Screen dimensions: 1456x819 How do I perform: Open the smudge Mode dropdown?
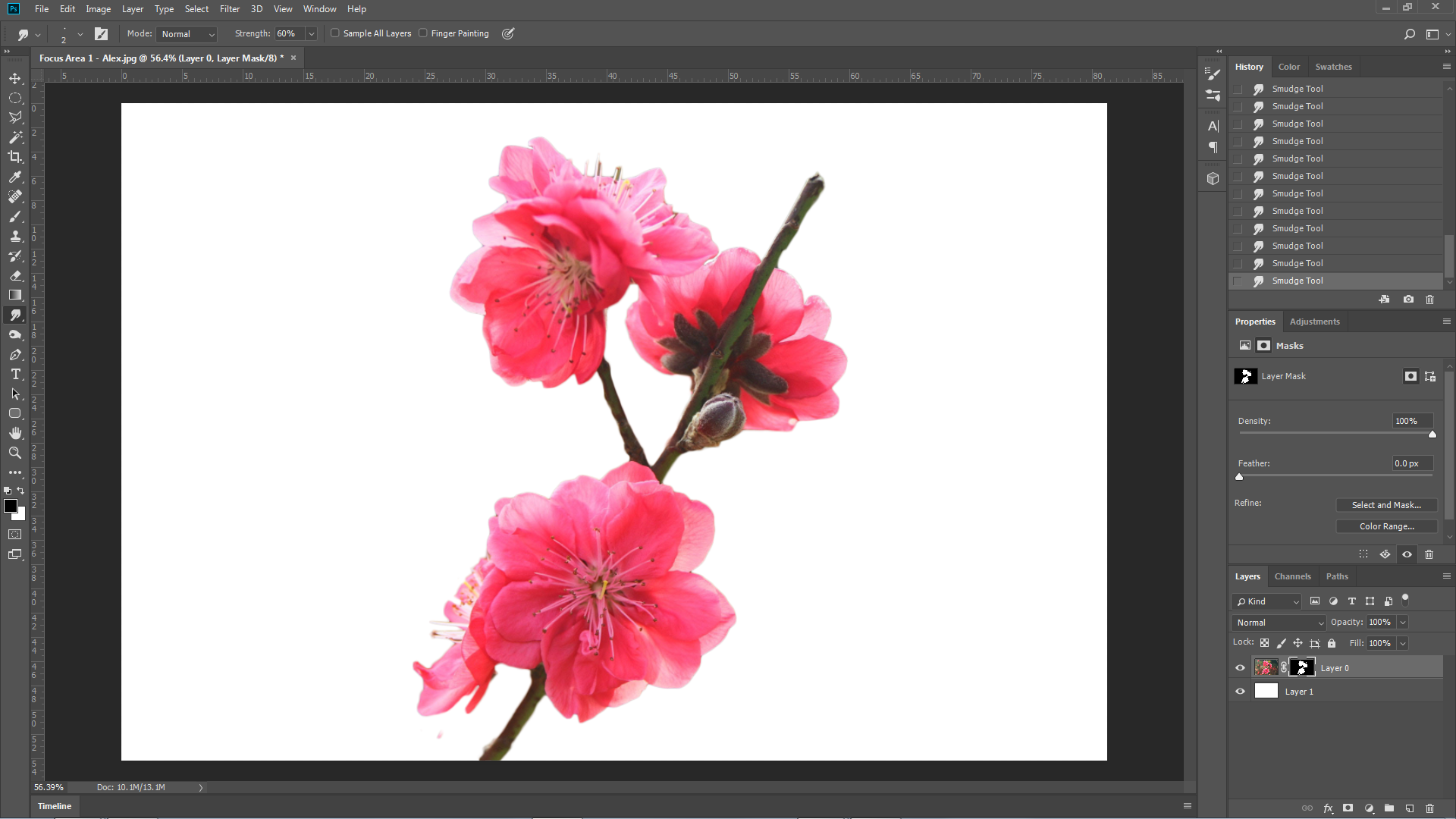[x=187, y=34]
